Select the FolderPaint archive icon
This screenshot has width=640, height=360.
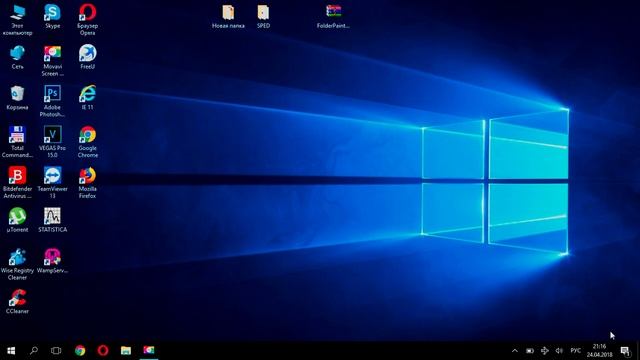coord(333,16)
